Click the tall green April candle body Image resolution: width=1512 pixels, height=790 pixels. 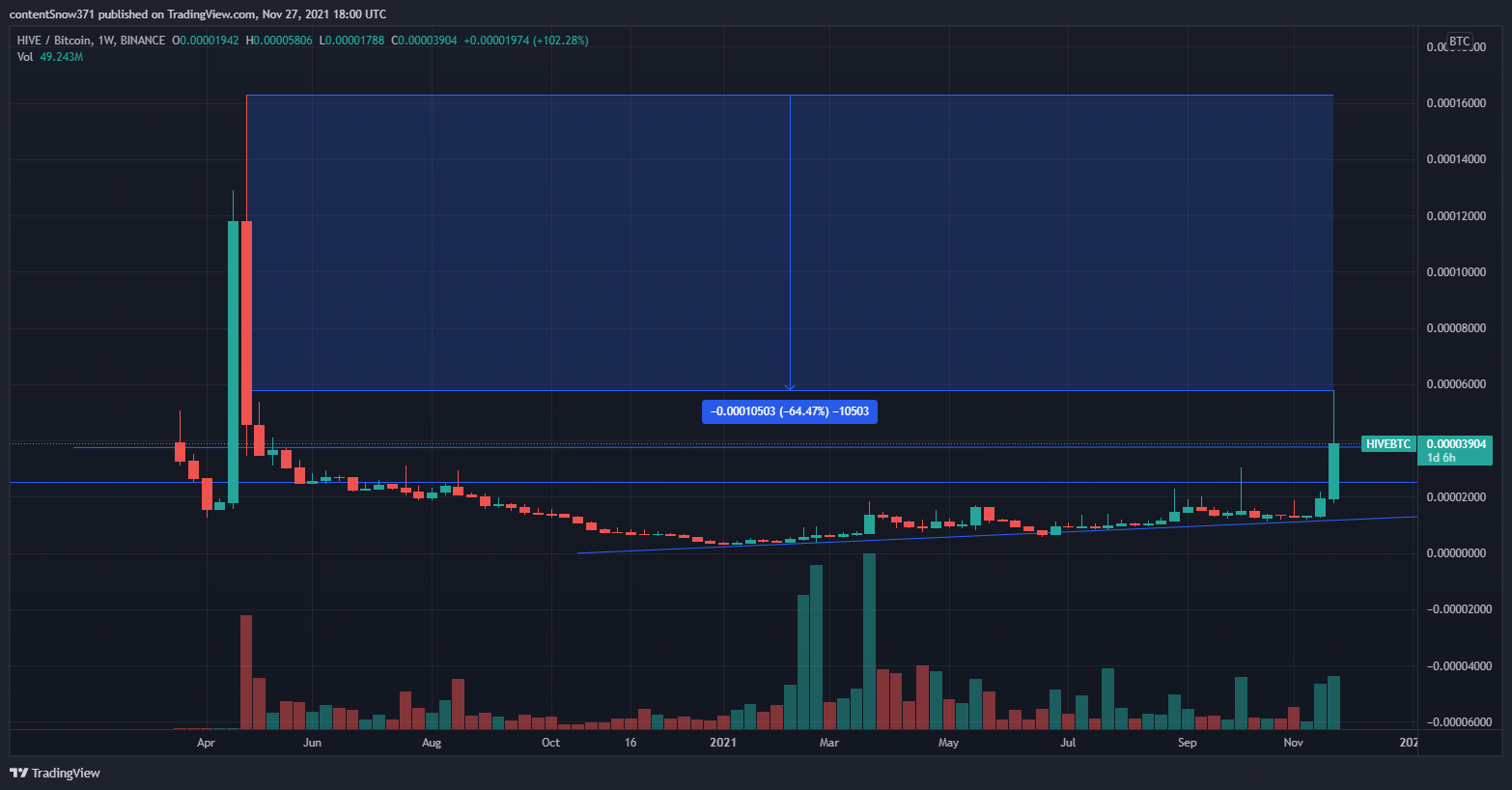pos(233,362)
